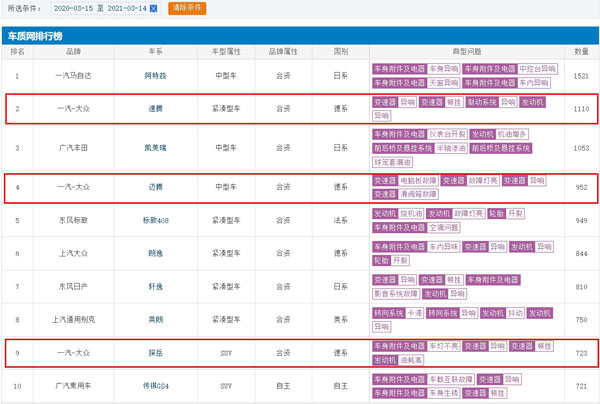600x404 pixels.
Task: Select the 发动机 油耗高 issue tag
Action: click(398, 360)
